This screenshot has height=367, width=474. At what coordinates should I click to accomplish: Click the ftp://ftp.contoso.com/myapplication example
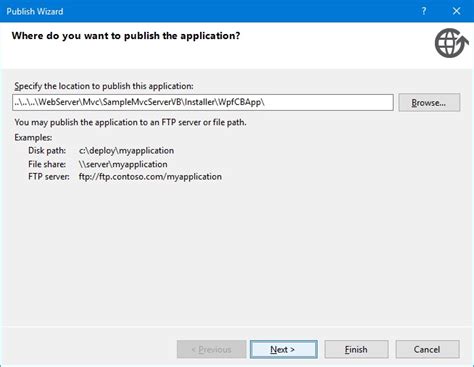tap(150, 177)
